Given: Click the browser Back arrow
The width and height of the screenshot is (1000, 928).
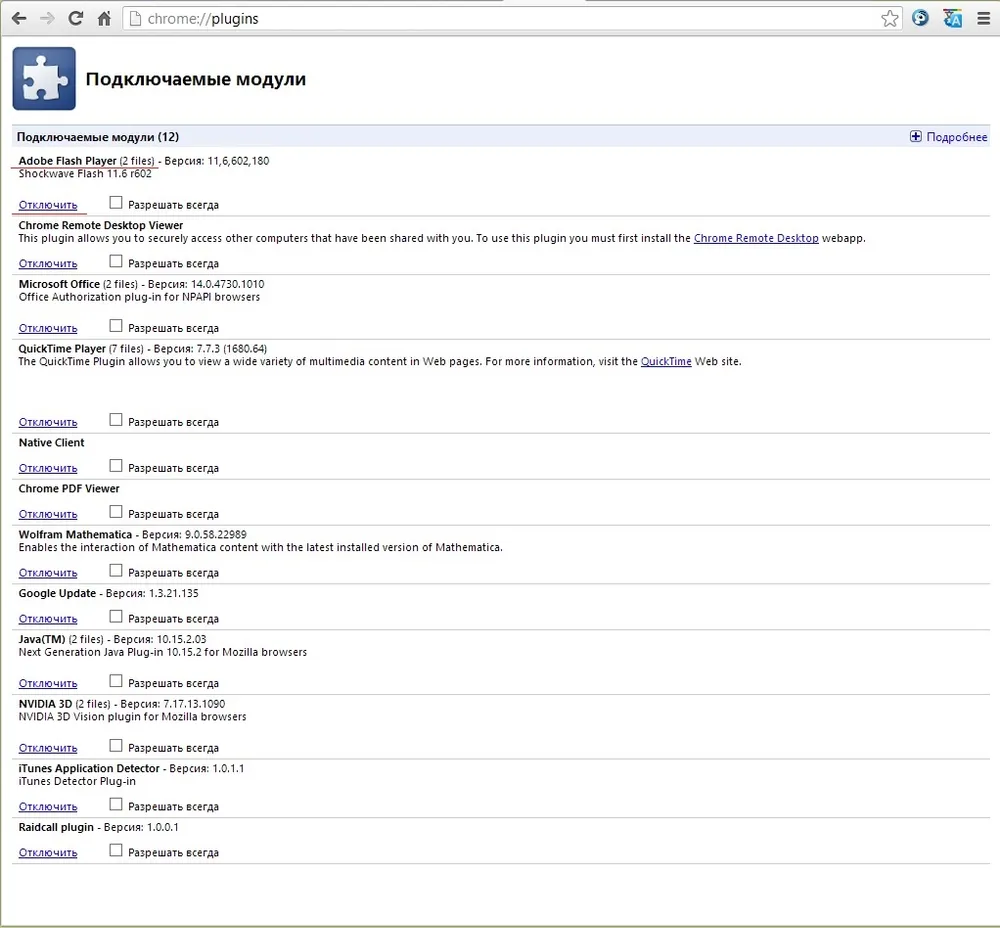Looking at the screenshot, I should point(19,18).
